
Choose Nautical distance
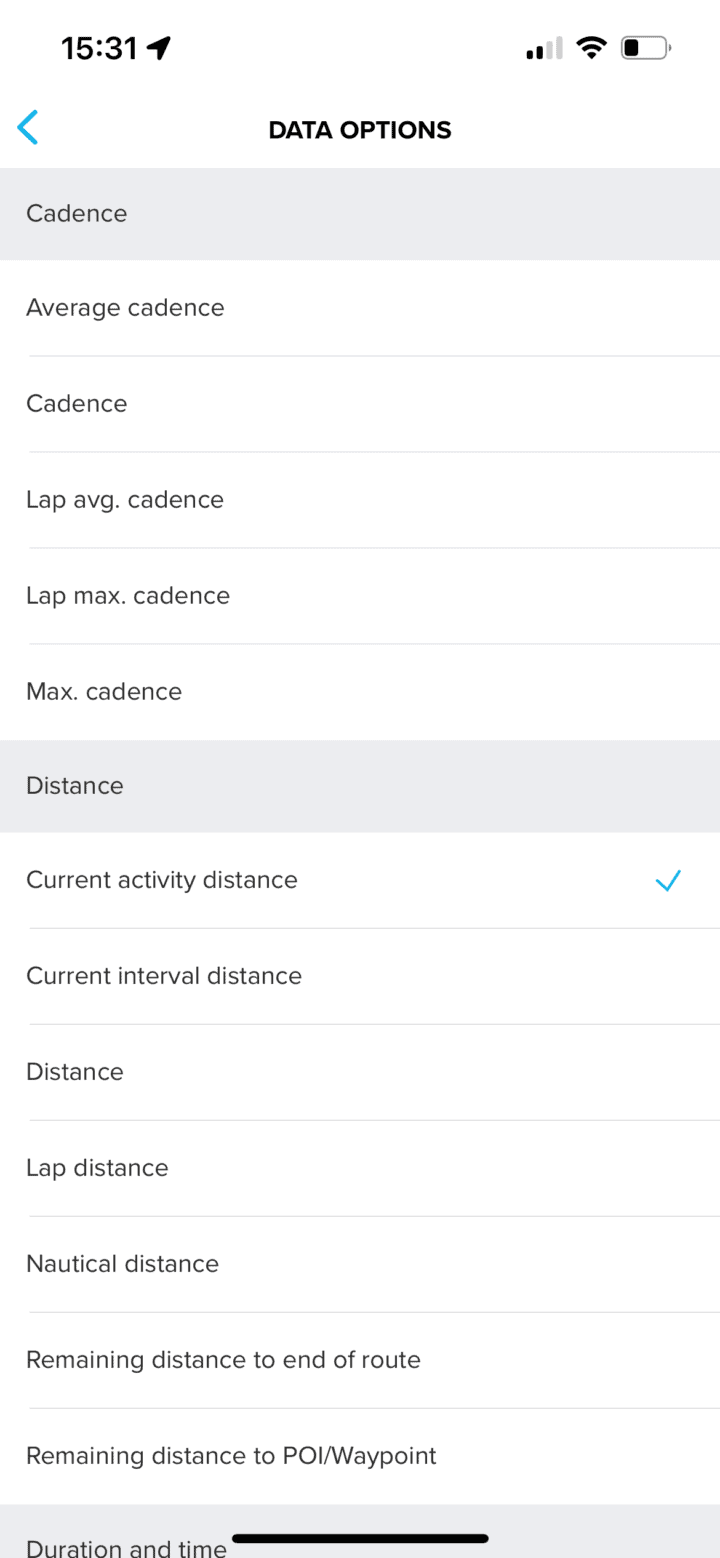[x=122, y=1264]
